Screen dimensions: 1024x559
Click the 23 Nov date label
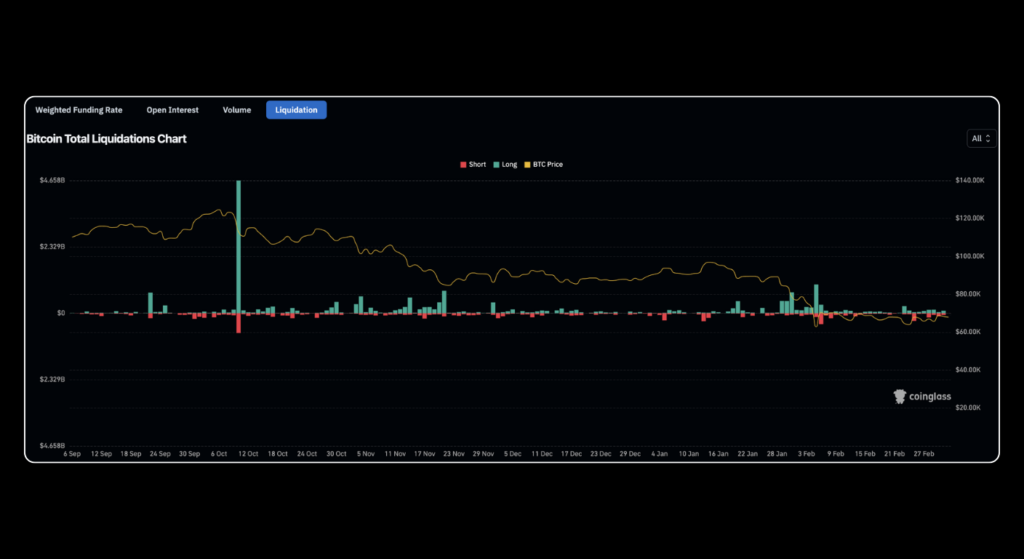(454, 453)
